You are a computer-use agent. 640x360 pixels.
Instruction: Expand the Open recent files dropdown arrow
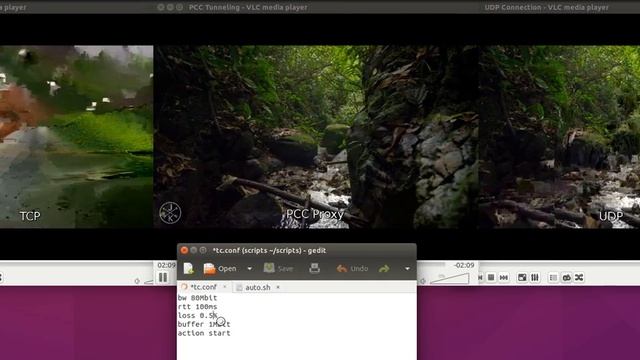tap(249, 269)
